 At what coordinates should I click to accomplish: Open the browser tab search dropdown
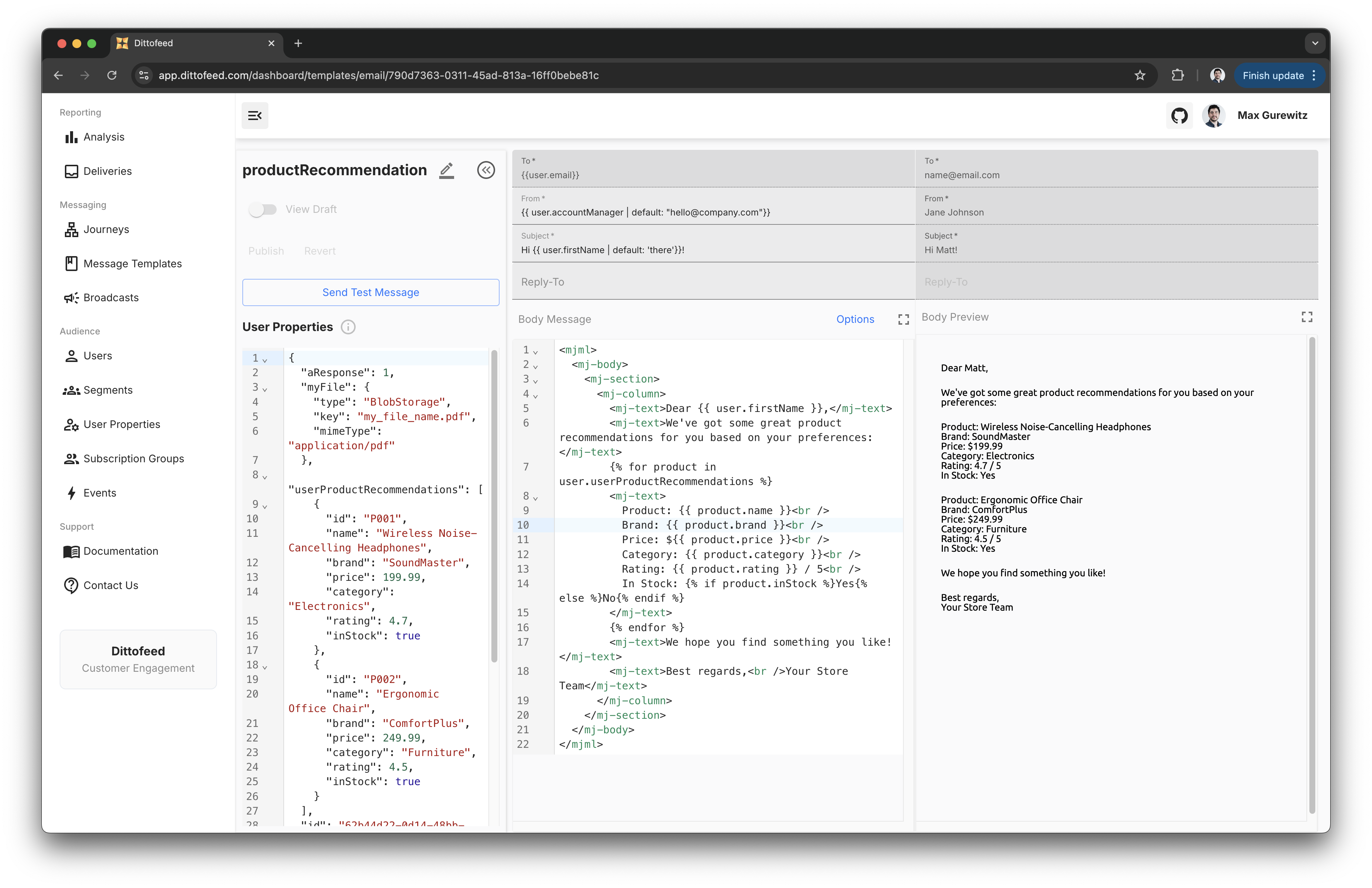pyautogui.click(x=1315, y=43)
